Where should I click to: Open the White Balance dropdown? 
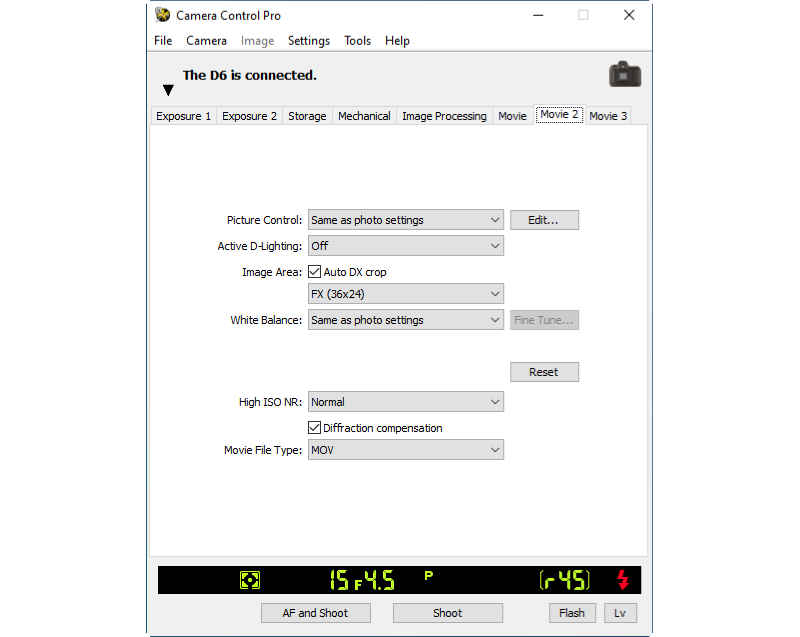tap(406, 320)
